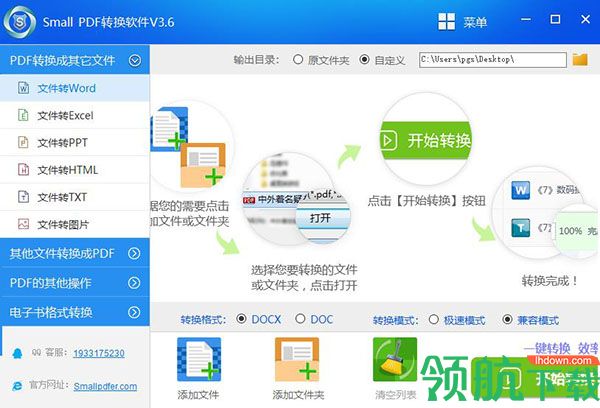Click the green 开始转换 tutorial button image

click(x=426, y=140)
